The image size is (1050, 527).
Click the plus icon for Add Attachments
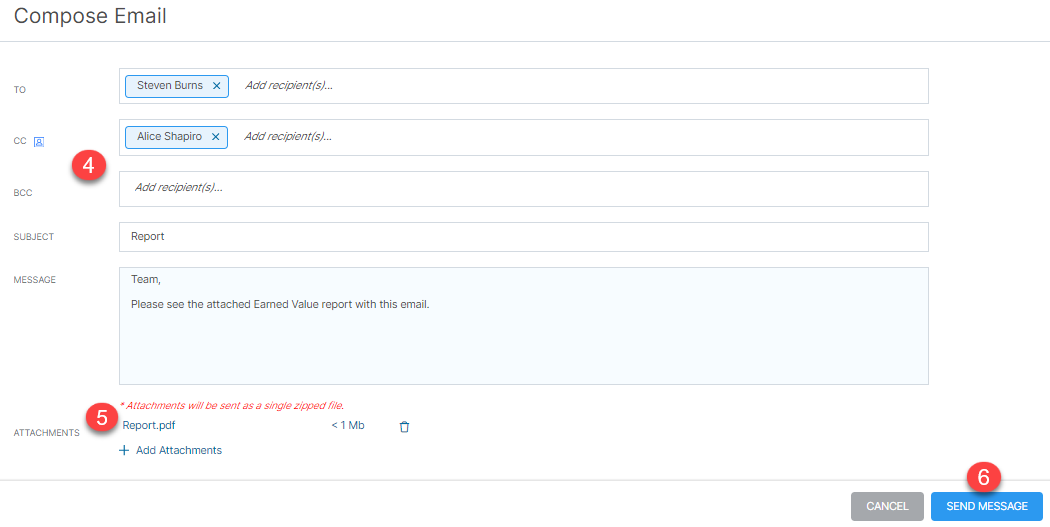[x=123, y=451]
